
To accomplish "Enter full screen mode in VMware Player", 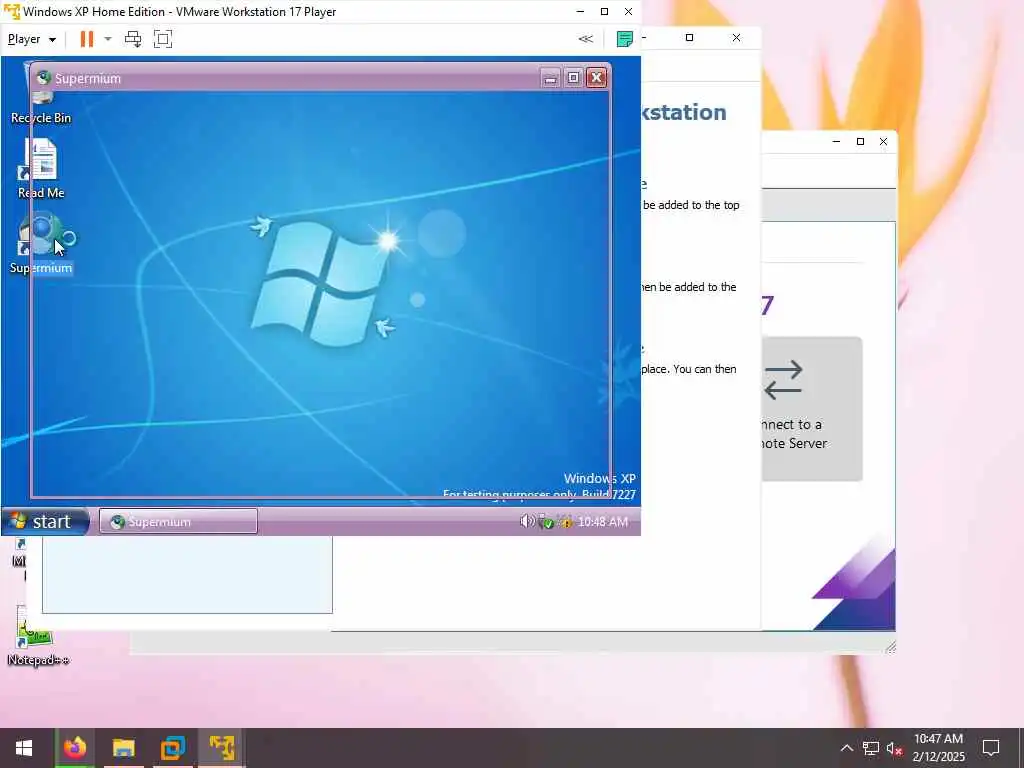I will pos(163,39).
